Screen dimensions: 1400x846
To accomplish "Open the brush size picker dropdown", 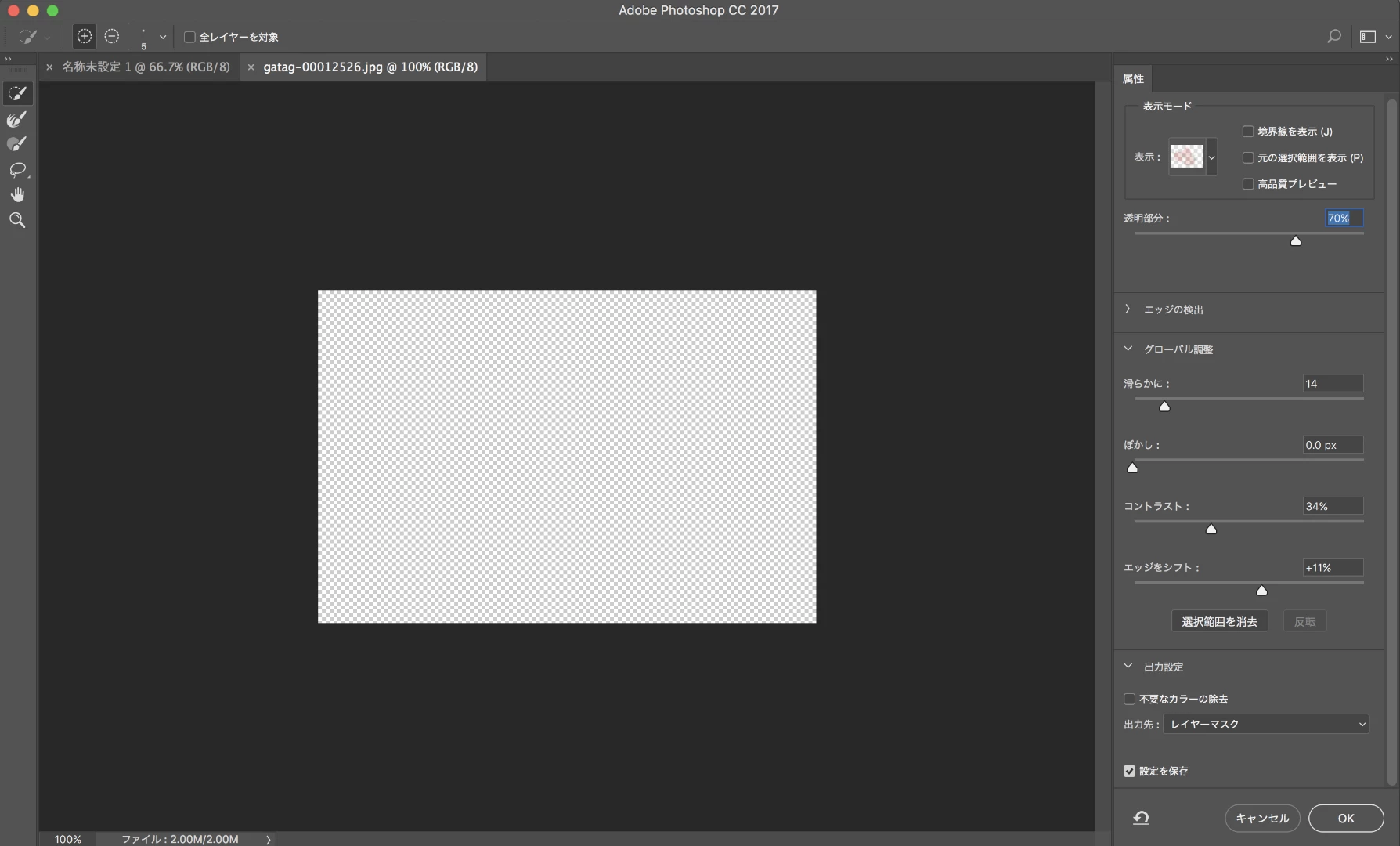I will coord(163,37).
